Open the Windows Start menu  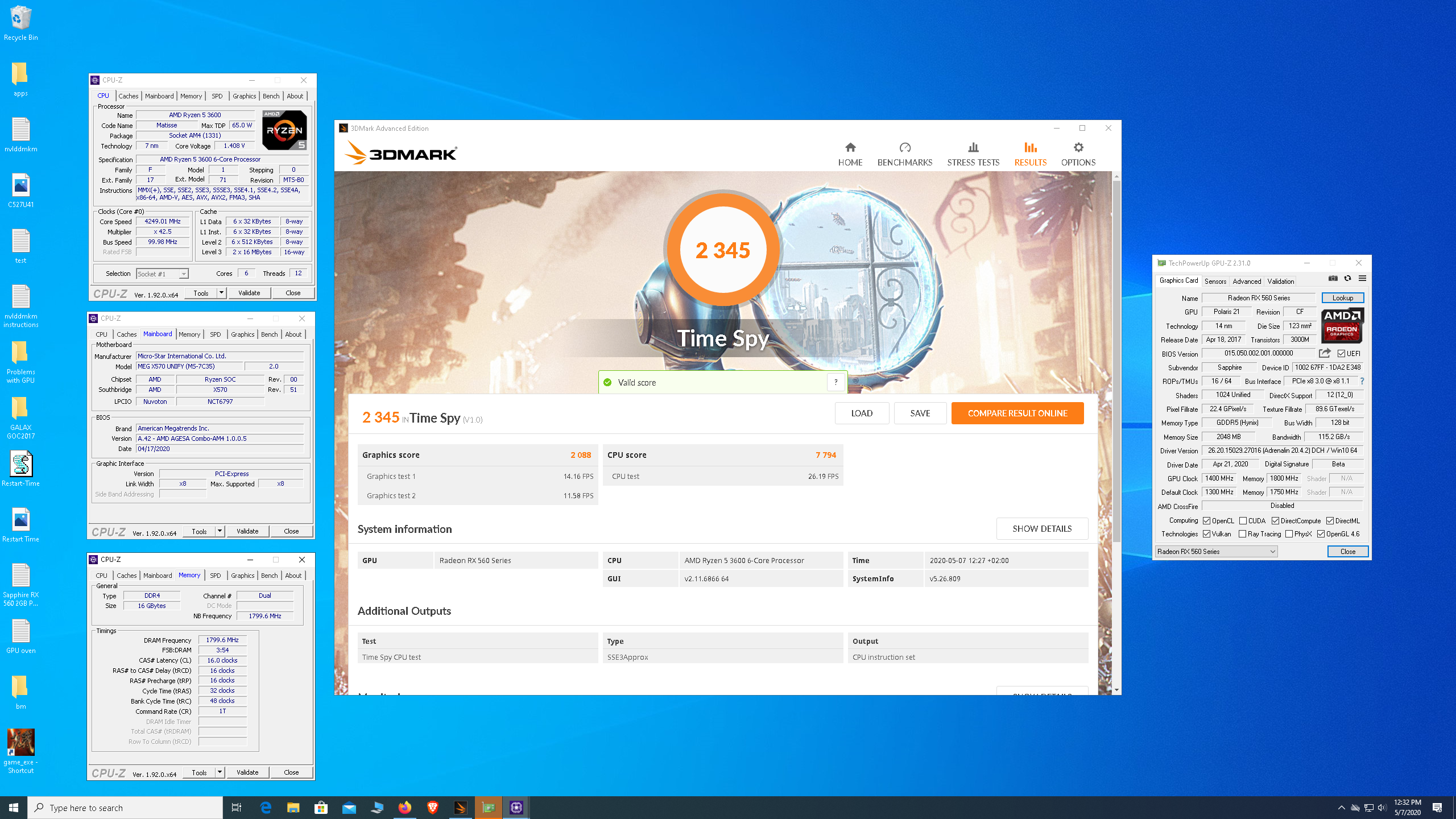click(x=14, y=808)
